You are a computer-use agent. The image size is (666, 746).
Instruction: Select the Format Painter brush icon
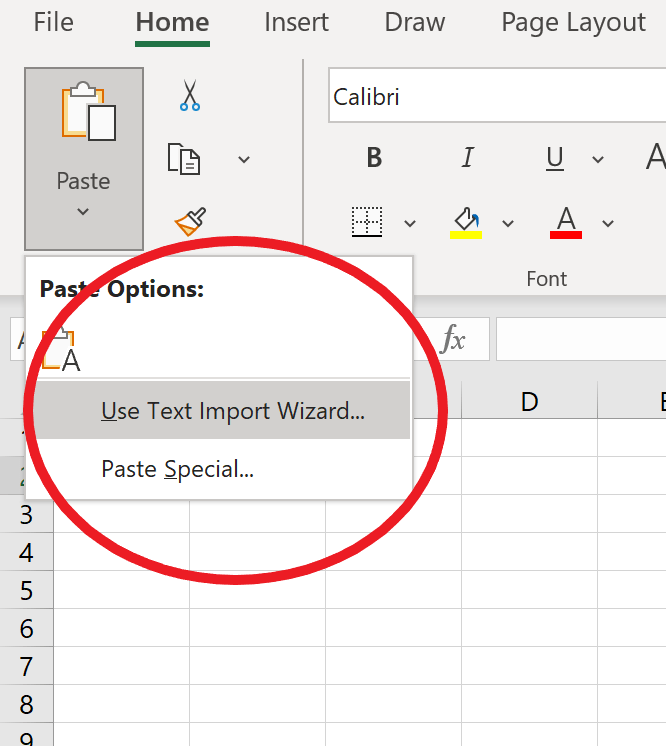(190, 221)
